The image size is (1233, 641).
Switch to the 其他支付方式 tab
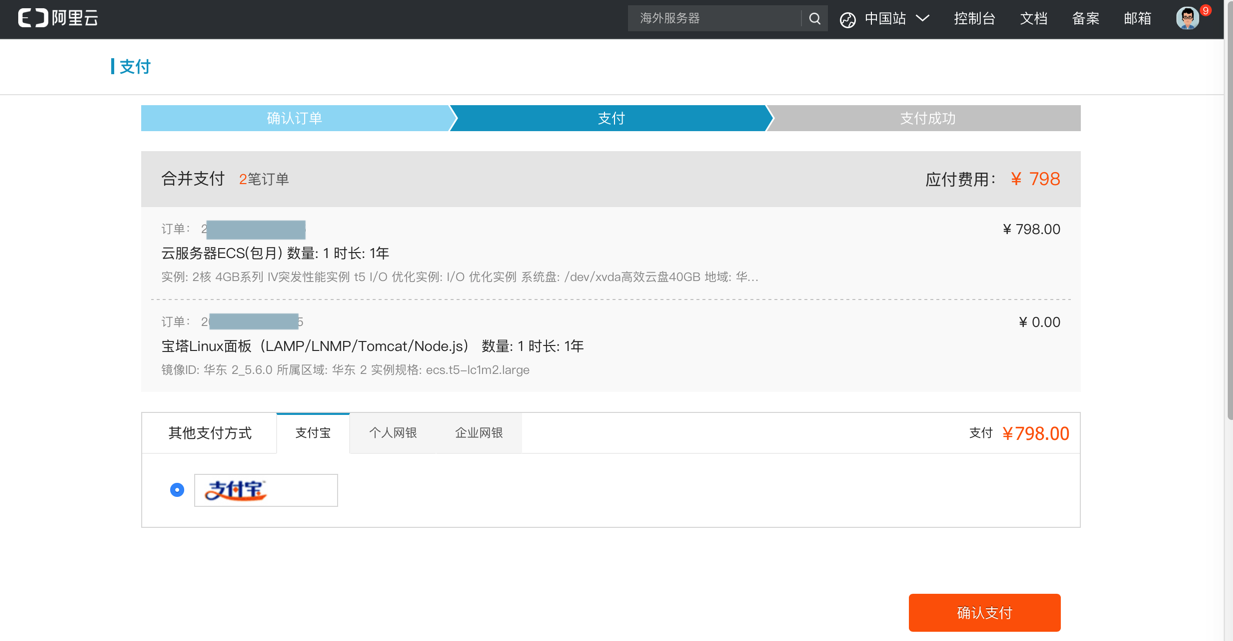[x=210, y=433]
